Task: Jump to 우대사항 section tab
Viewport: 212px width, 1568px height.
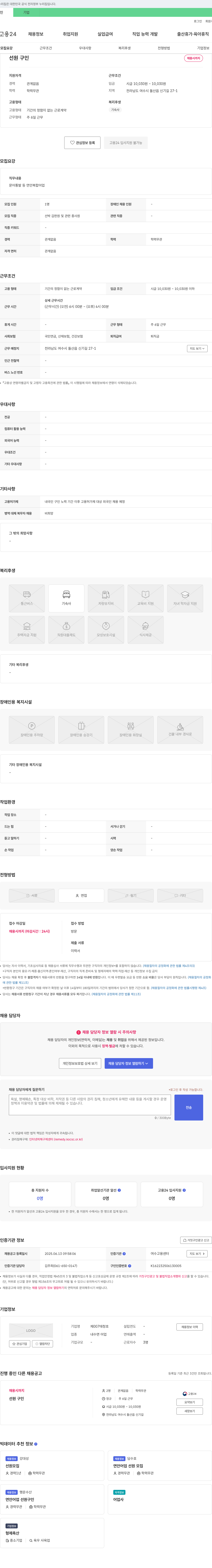Action: click(85, 48)
